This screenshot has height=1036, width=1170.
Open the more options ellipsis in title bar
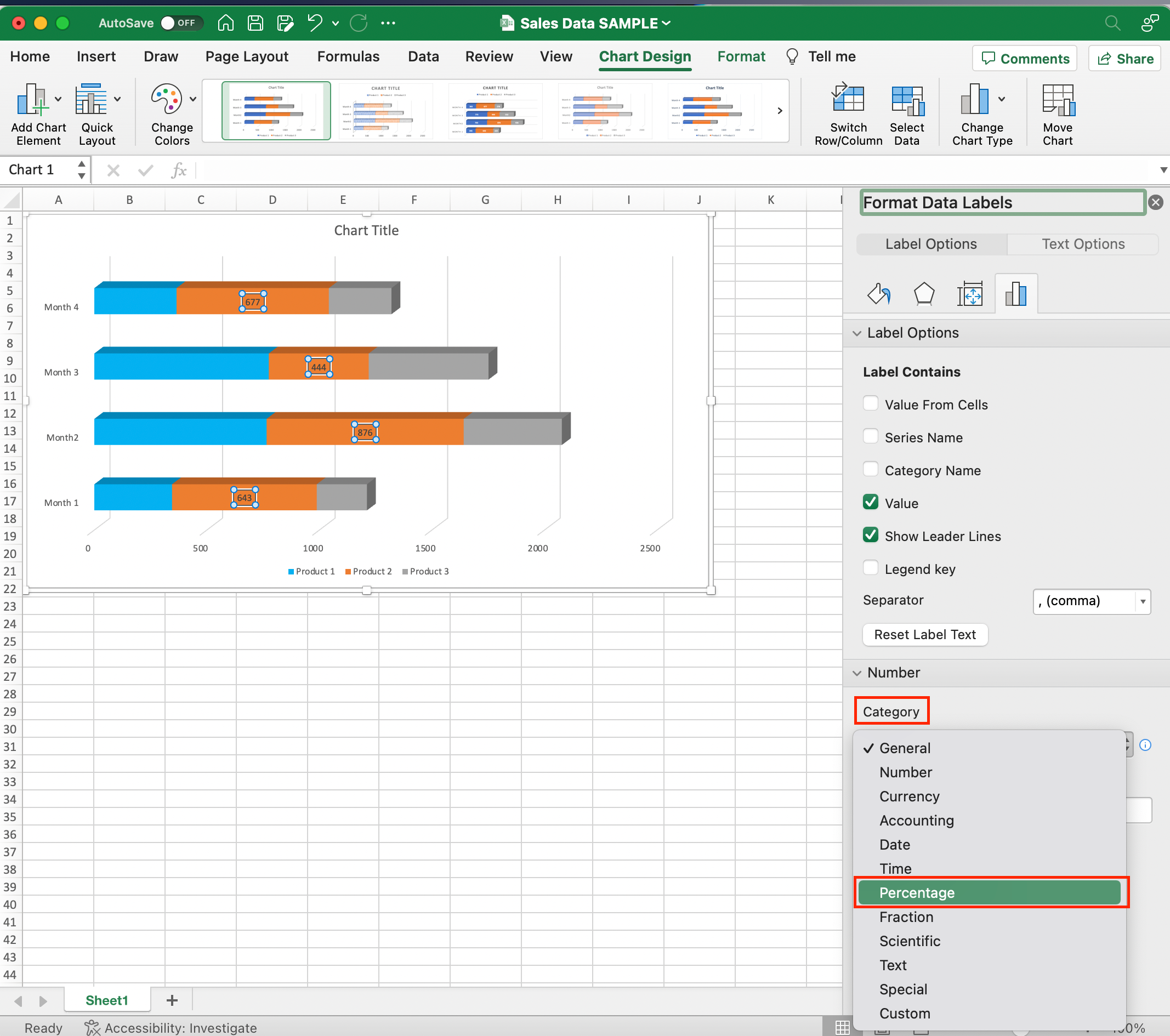[x=388, y=23]
